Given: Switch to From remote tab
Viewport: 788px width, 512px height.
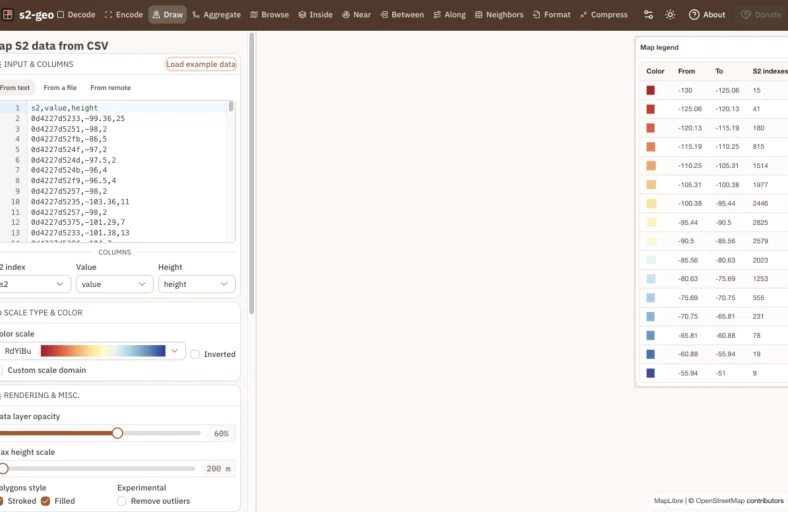Looking at the screenshot, I should click(x=111, y=87).
